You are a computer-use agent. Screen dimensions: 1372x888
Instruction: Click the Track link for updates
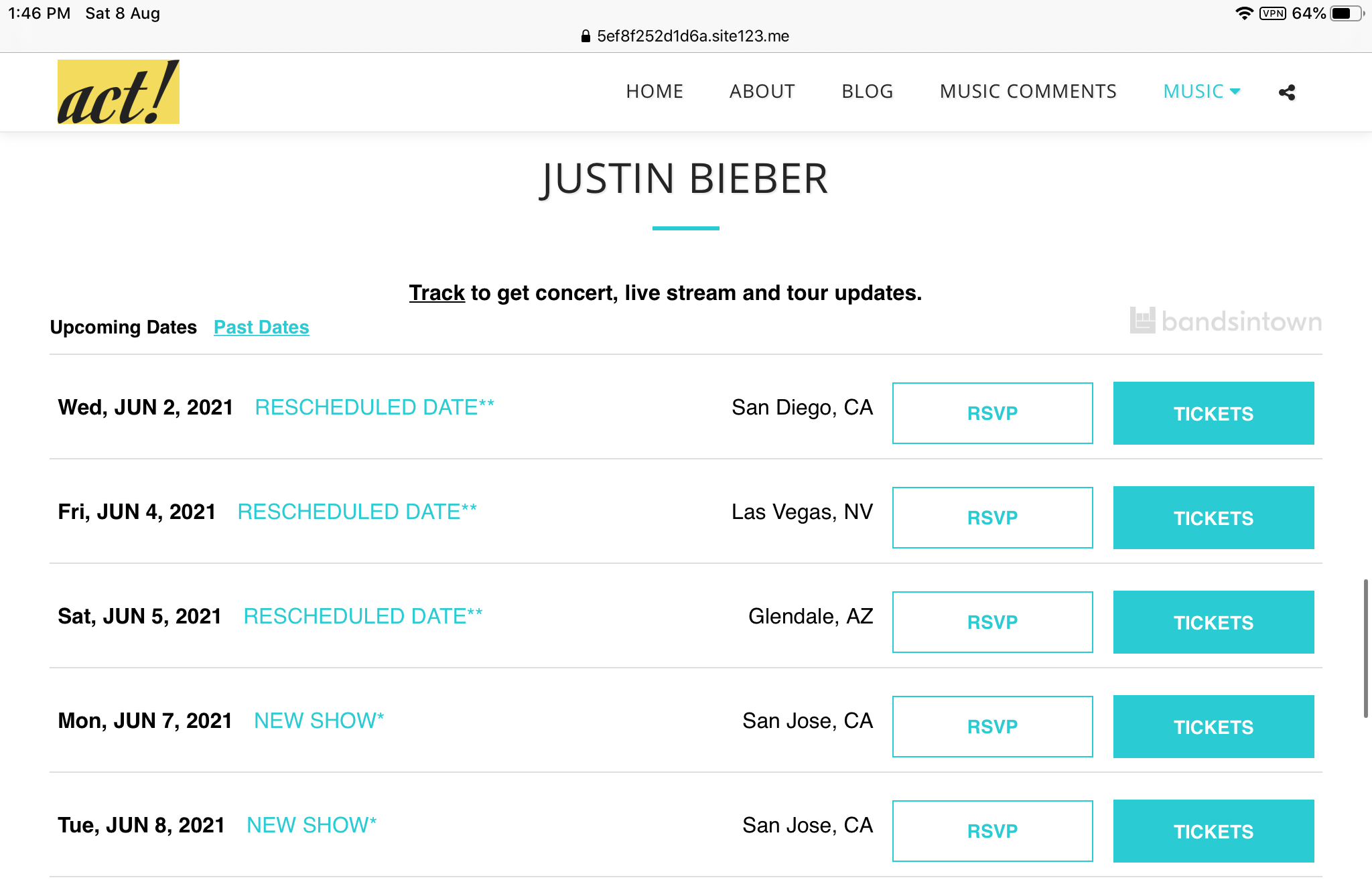(437, 293)
